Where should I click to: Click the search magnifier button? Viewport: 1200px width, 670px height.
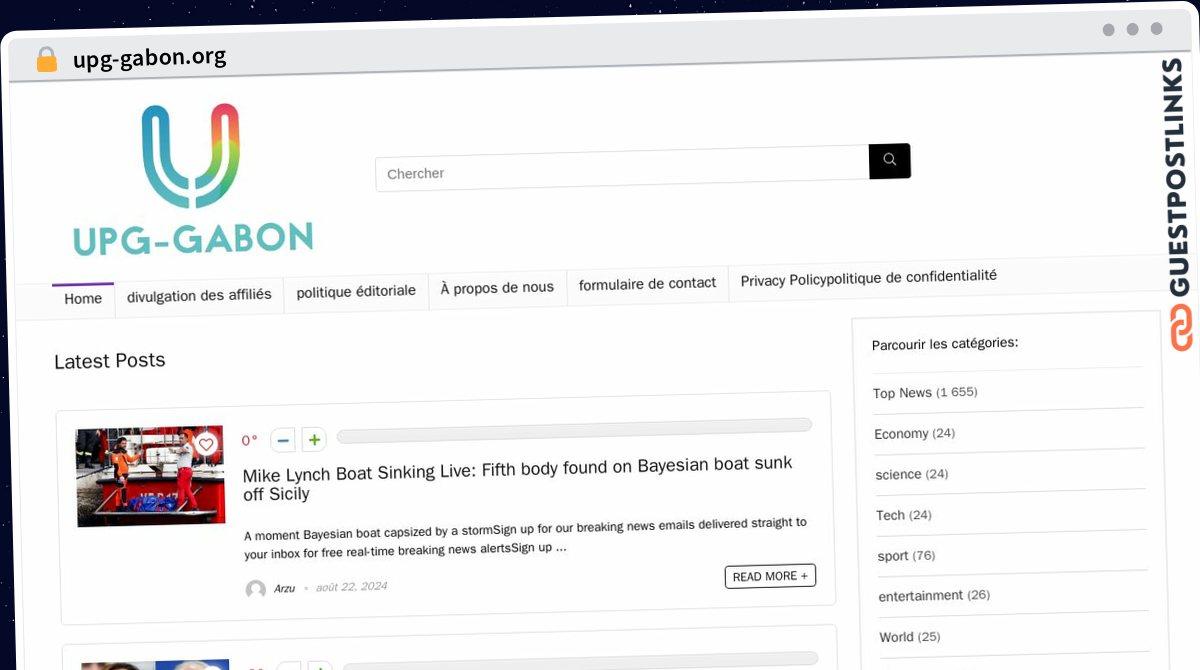pyautogui.click(x=889, y=161)
